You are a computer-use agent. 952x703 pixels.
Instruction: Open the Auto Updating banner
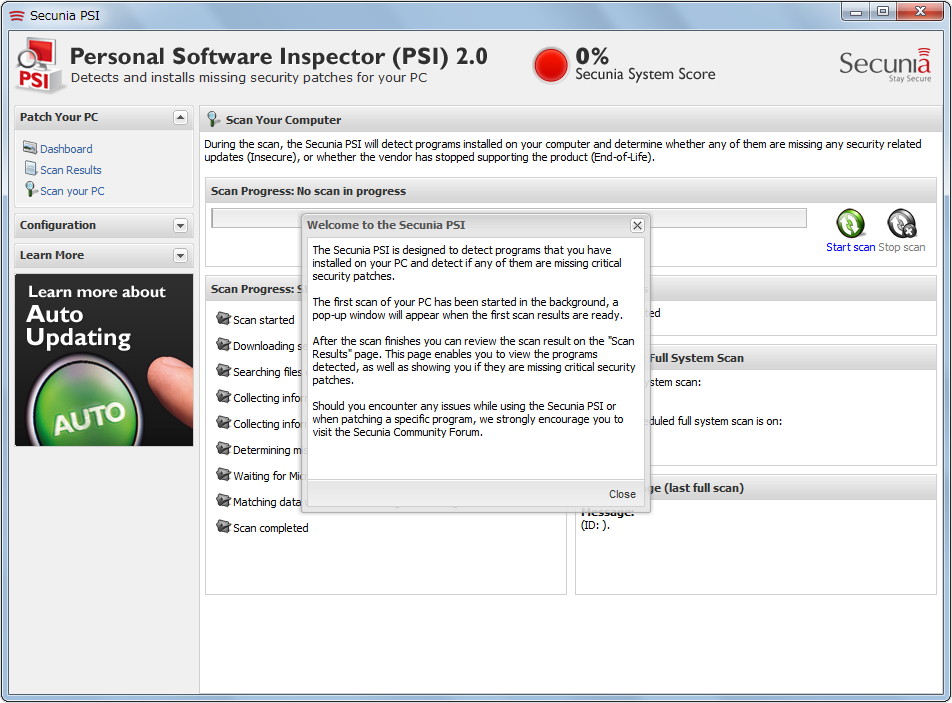click(104, 360)
